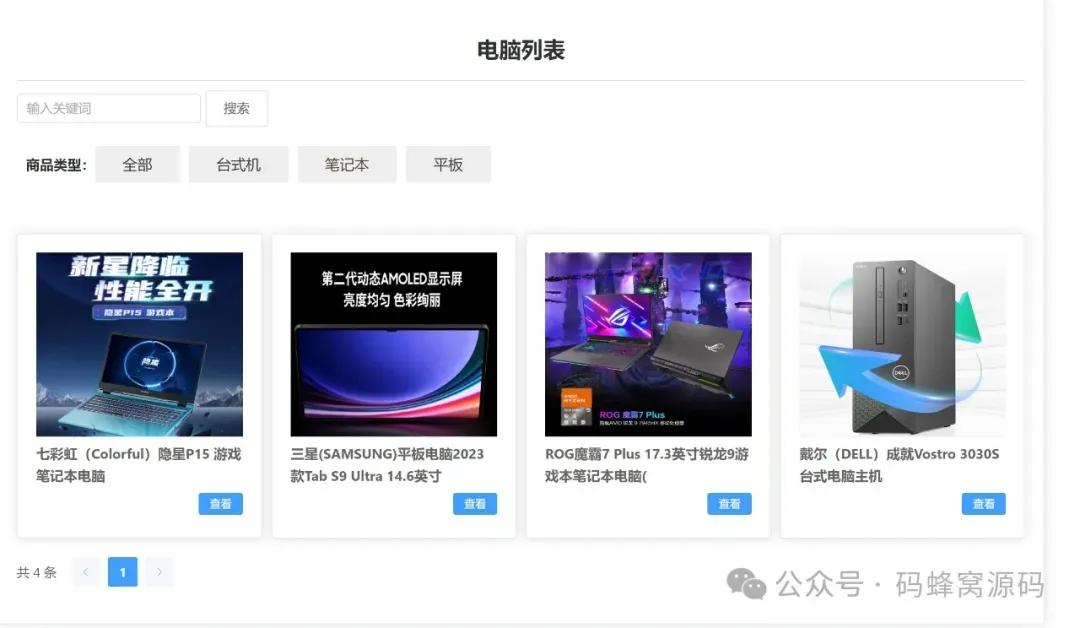Go to previous page with left arrow
1080x628 pixels.
pyautogui.click(x=86, y=572)
